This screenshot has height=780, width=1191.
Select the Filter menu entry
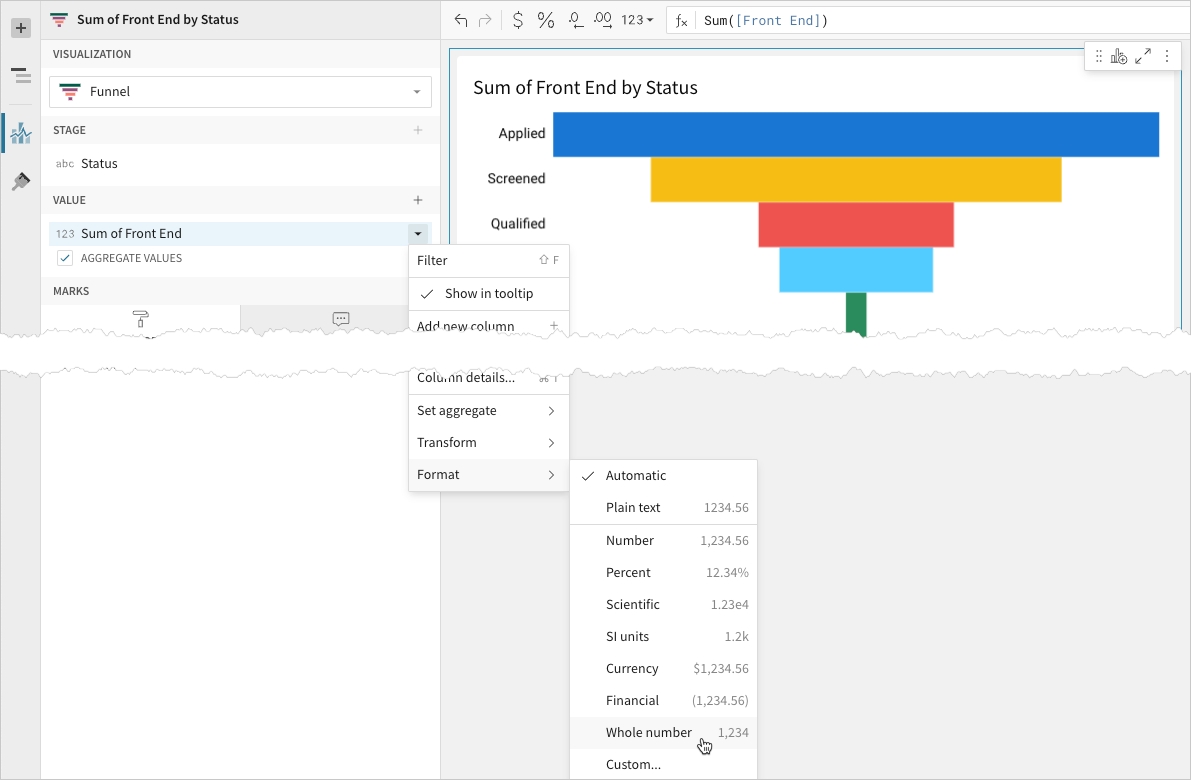488,261
